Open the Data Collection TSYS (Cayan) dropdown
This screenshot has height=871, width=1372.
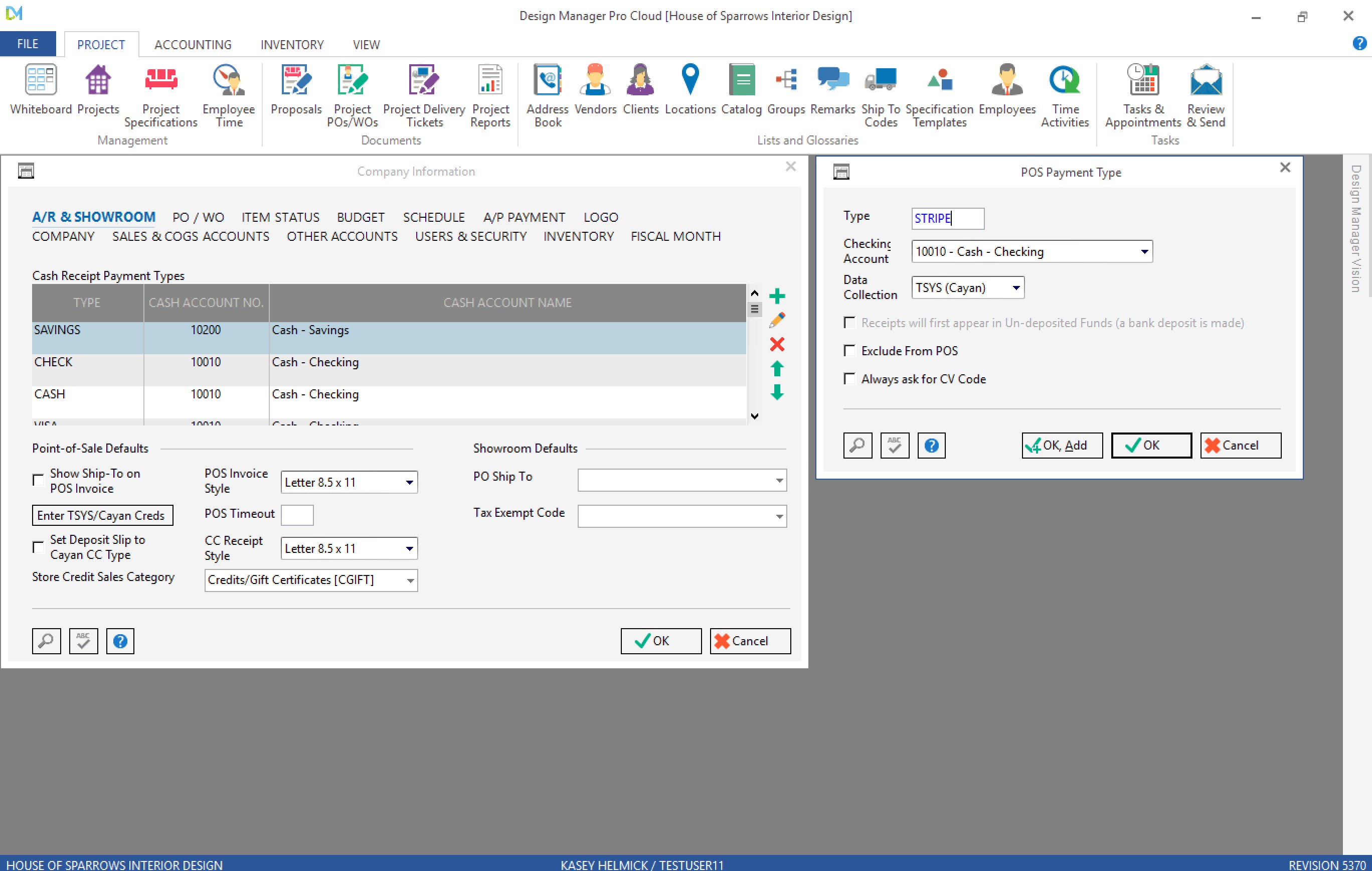[x=1016, y=288]
